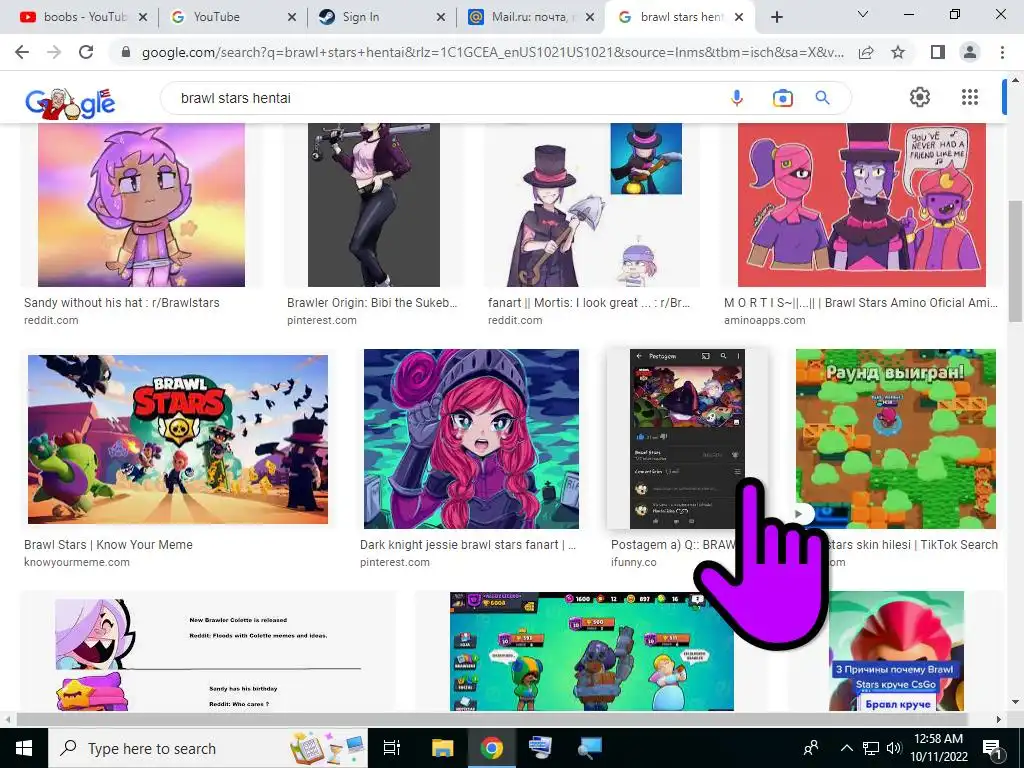The width and height of the screenshot is (1024, 768).
Task: Open the volume control in tray
Action: [x=894, y=748]
